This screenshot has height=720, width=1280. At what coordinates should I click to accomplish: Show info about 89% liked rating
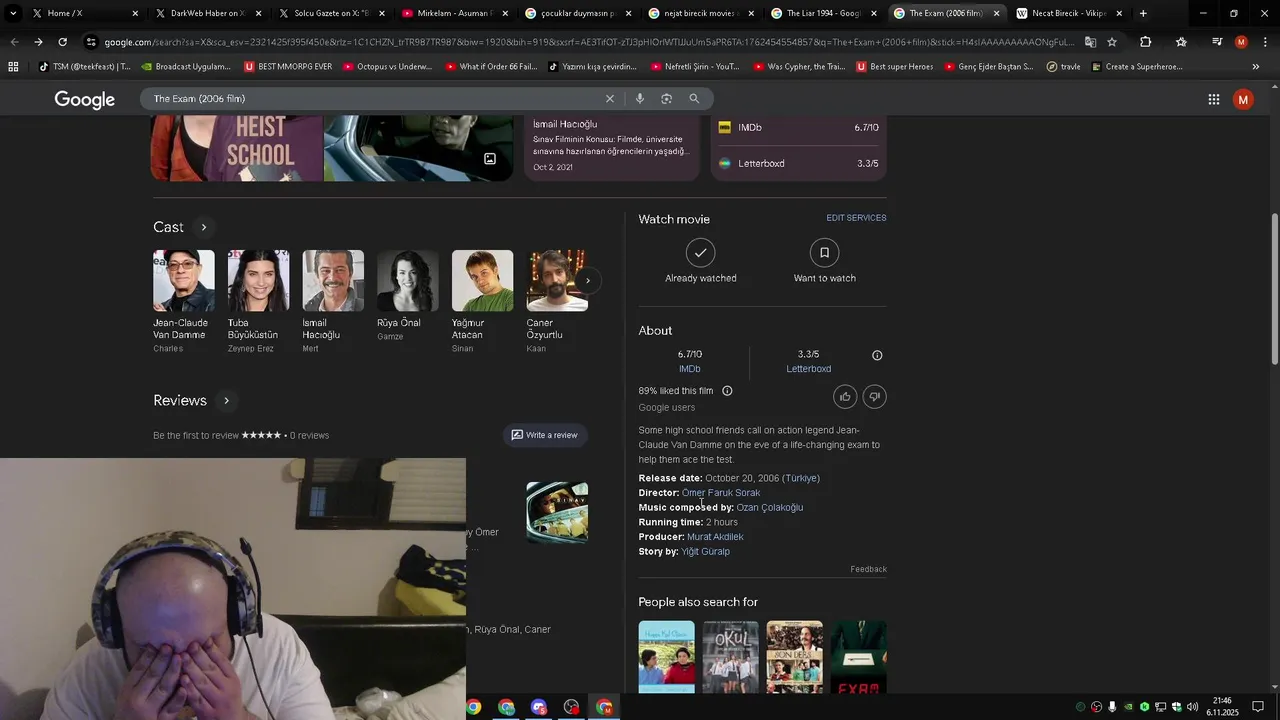tap(727, 391)
